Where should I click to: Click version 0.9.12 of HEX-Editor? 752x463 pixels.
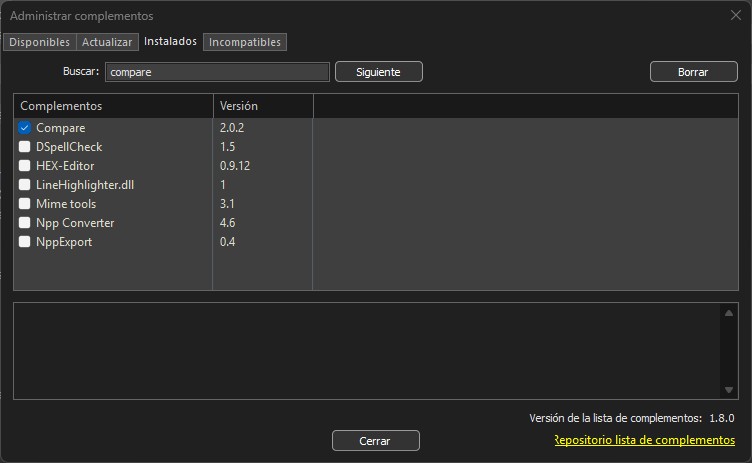click(235, 166)
